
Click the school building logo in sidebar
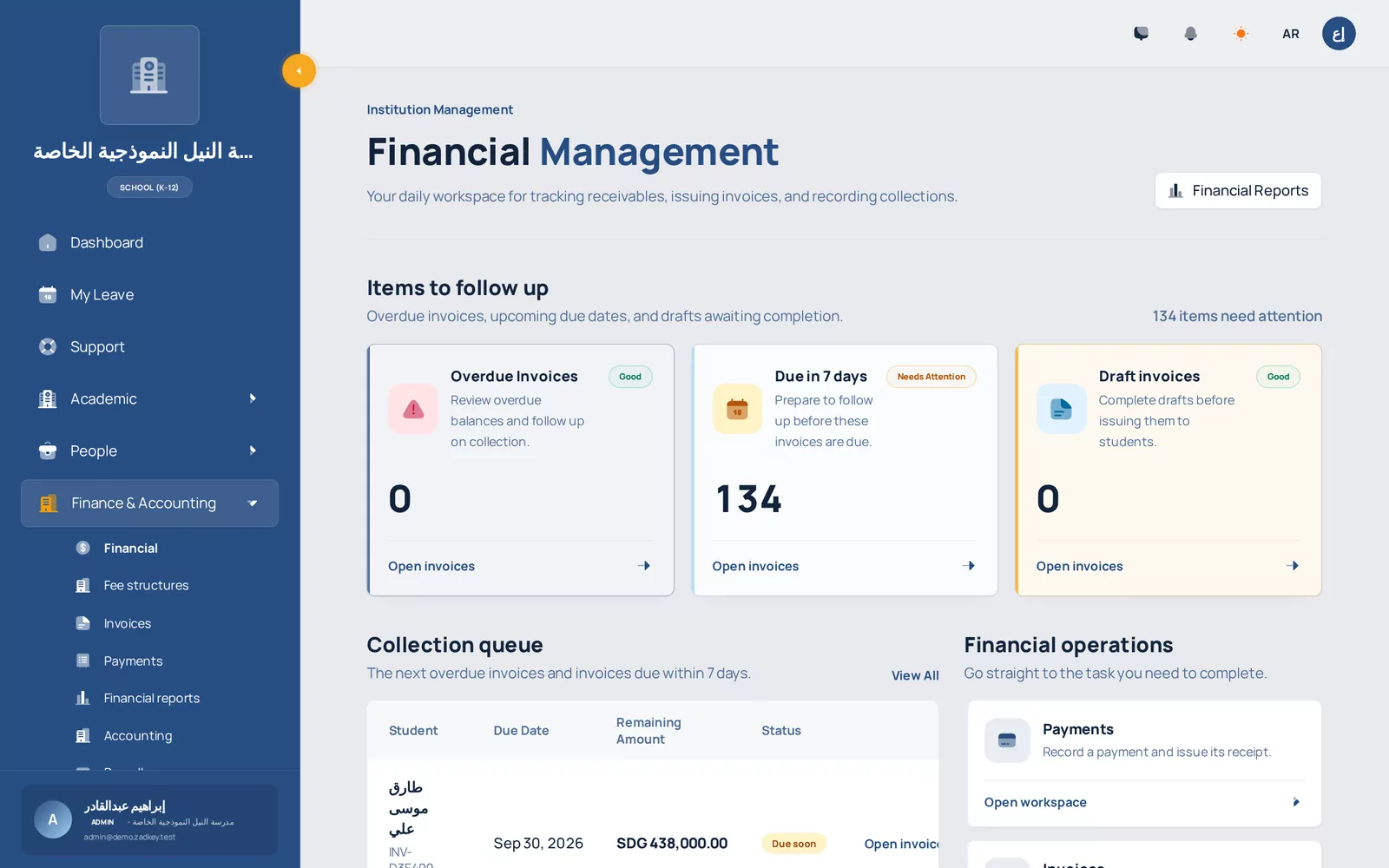[149, 76]
